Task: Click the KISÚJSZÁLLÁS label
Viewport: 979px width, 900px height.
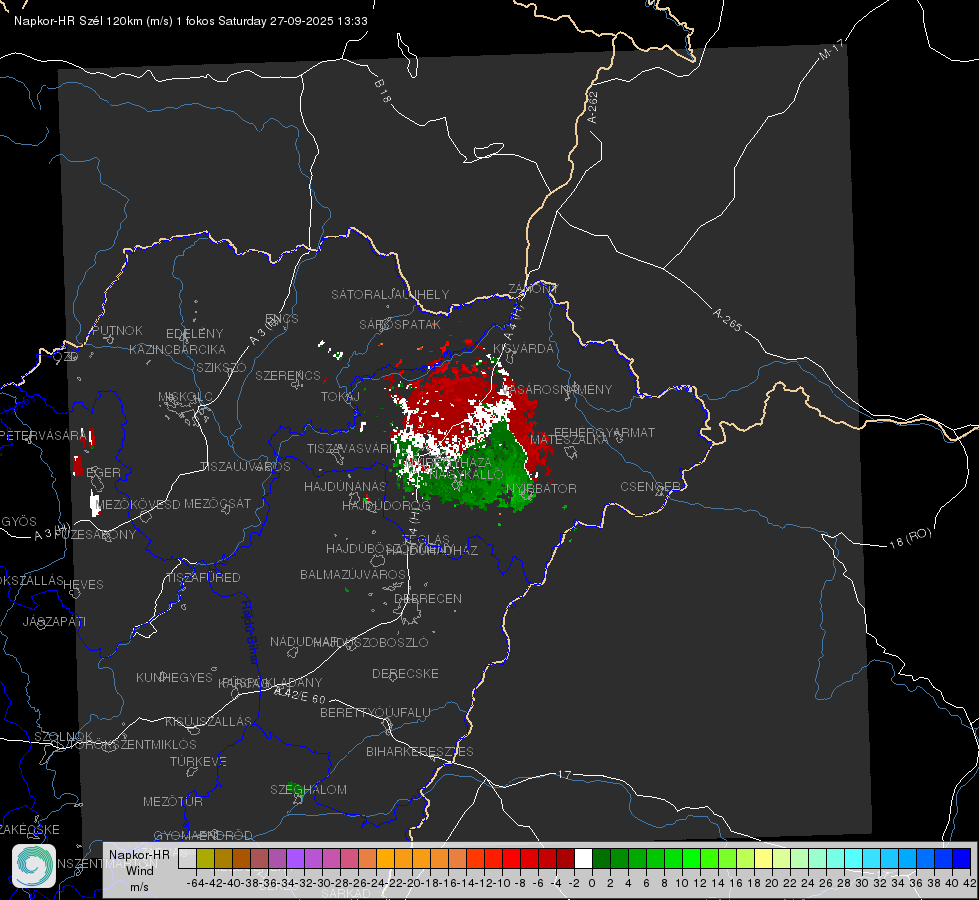Action: click(x=208, y=721)
